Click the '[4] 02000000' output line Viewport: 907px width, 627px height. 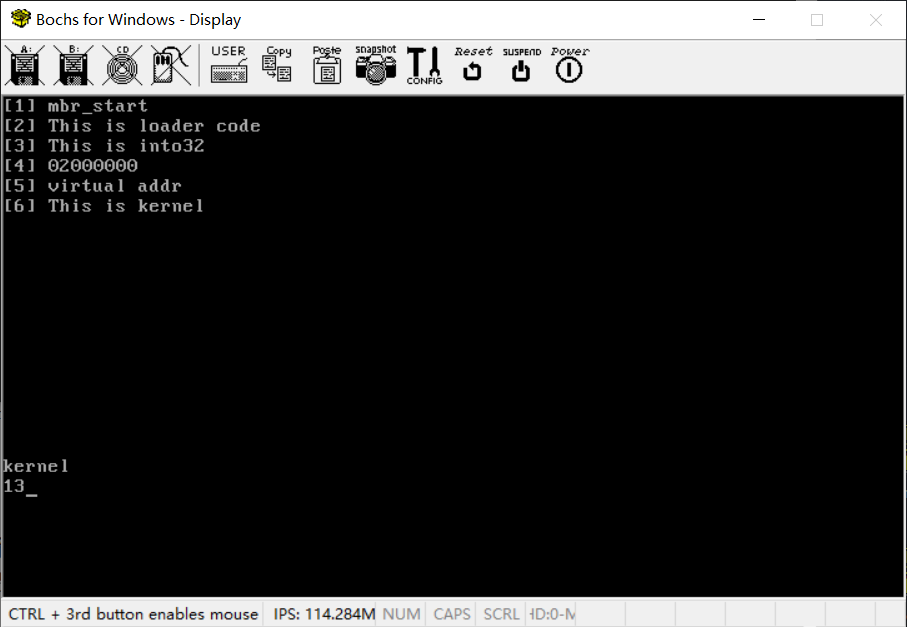click(x=71, y=166)
